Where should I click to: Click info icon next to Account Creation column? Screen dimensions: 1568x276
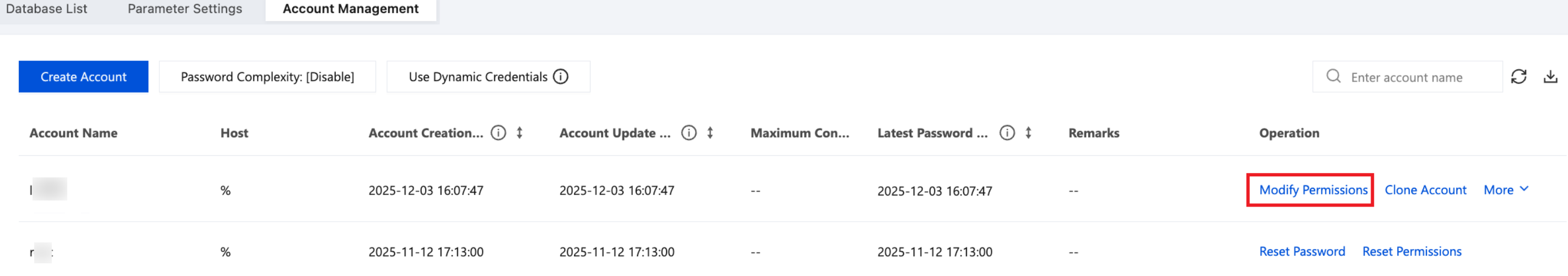498,133
